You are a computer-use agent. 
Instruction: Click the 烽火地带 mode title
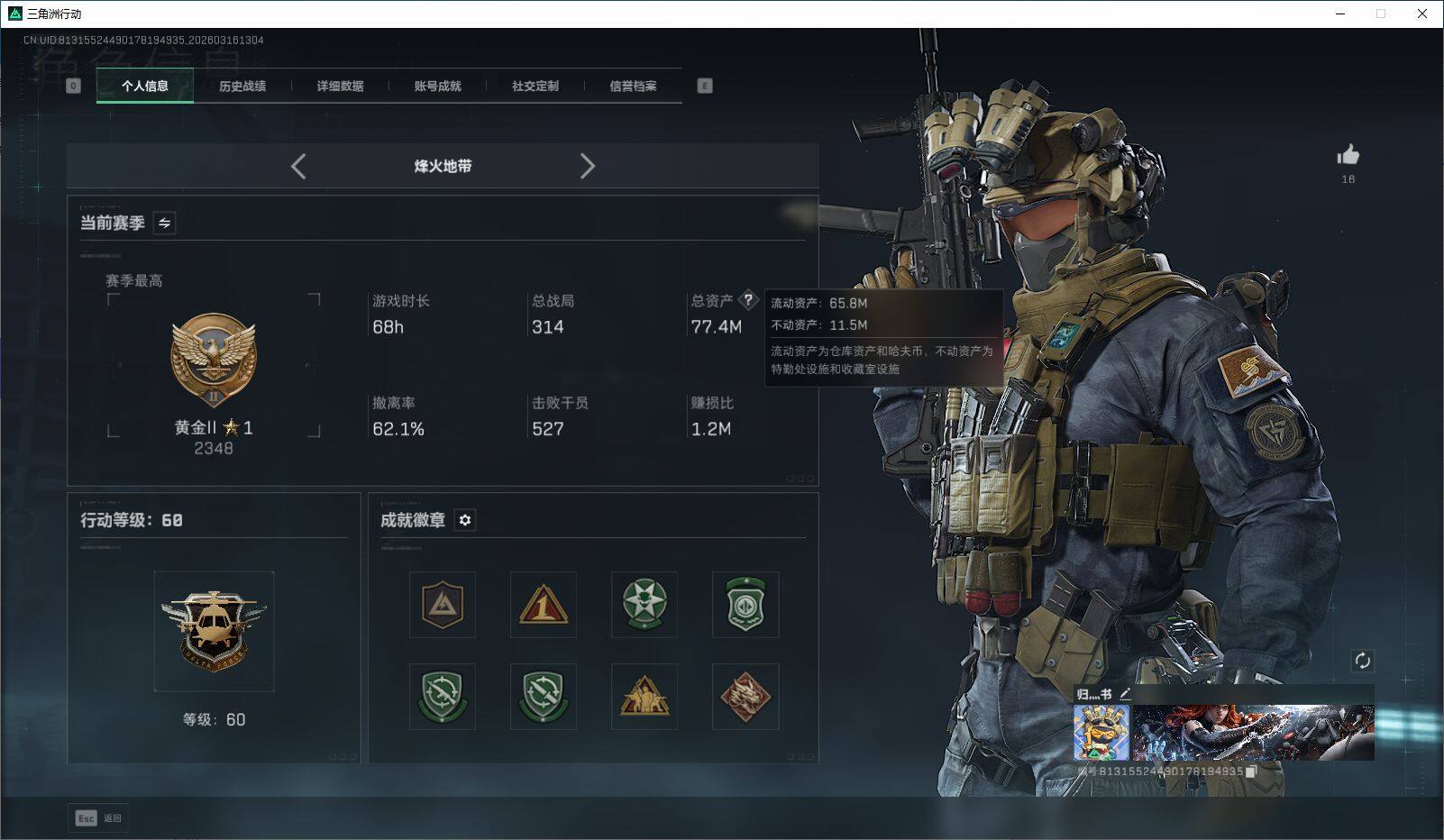click(443, 166)
